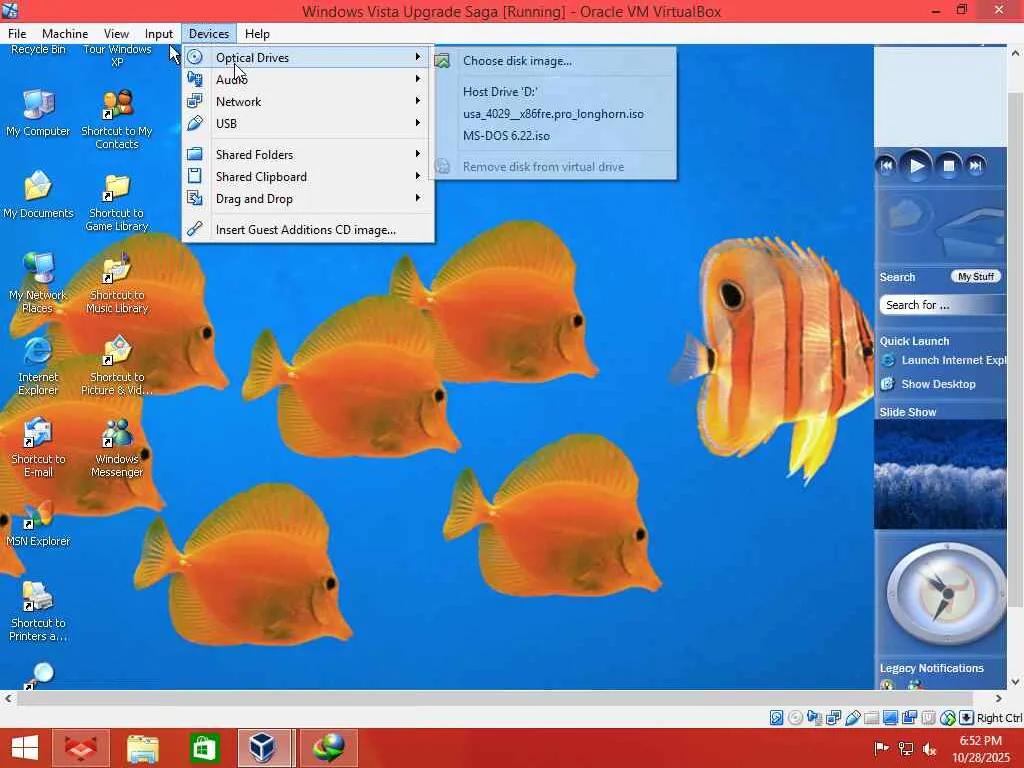Open the Machine menu

coord(65,33)
